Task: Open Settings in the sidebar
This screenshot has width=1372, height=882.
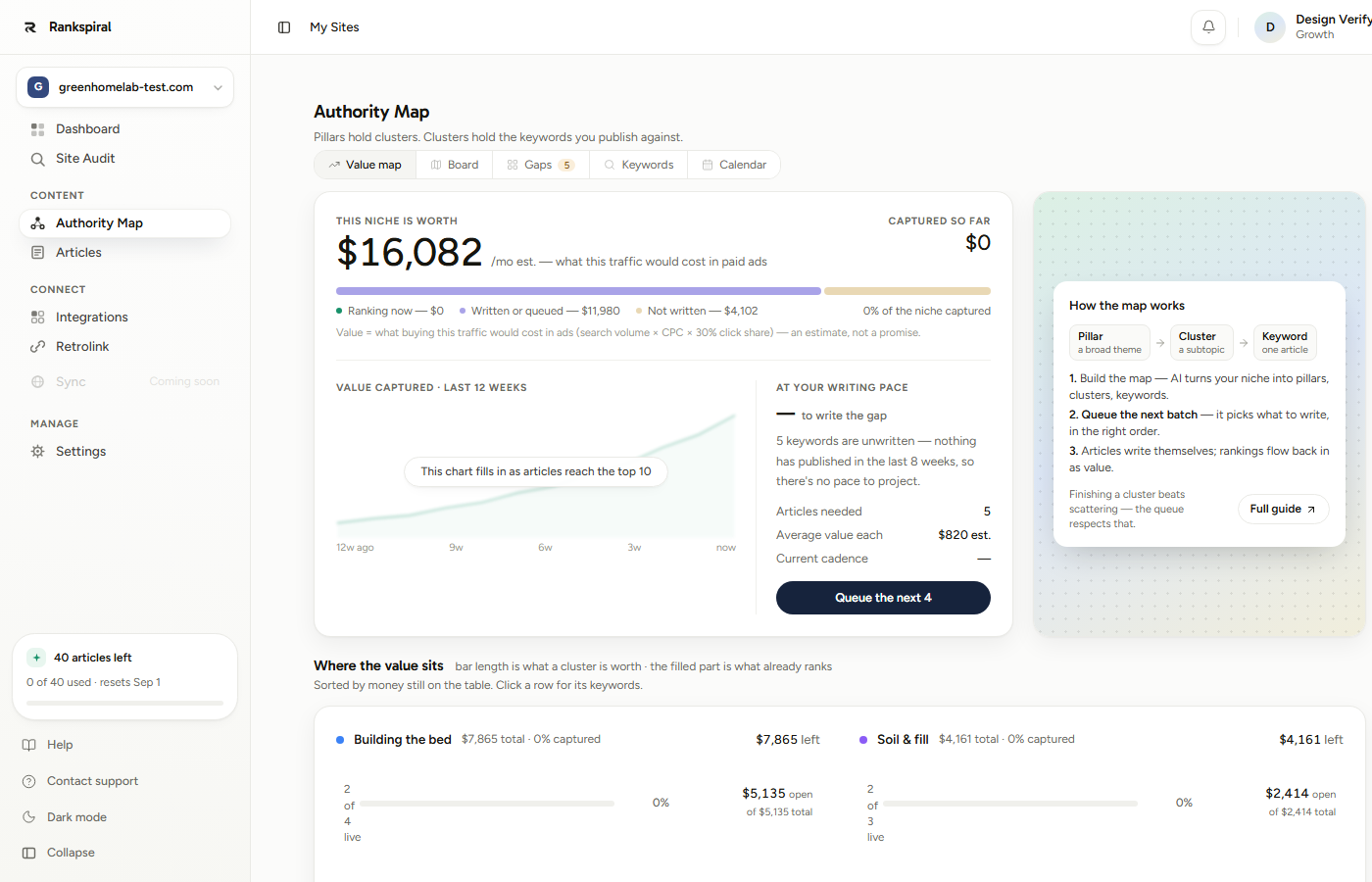Action: point(124,452)
